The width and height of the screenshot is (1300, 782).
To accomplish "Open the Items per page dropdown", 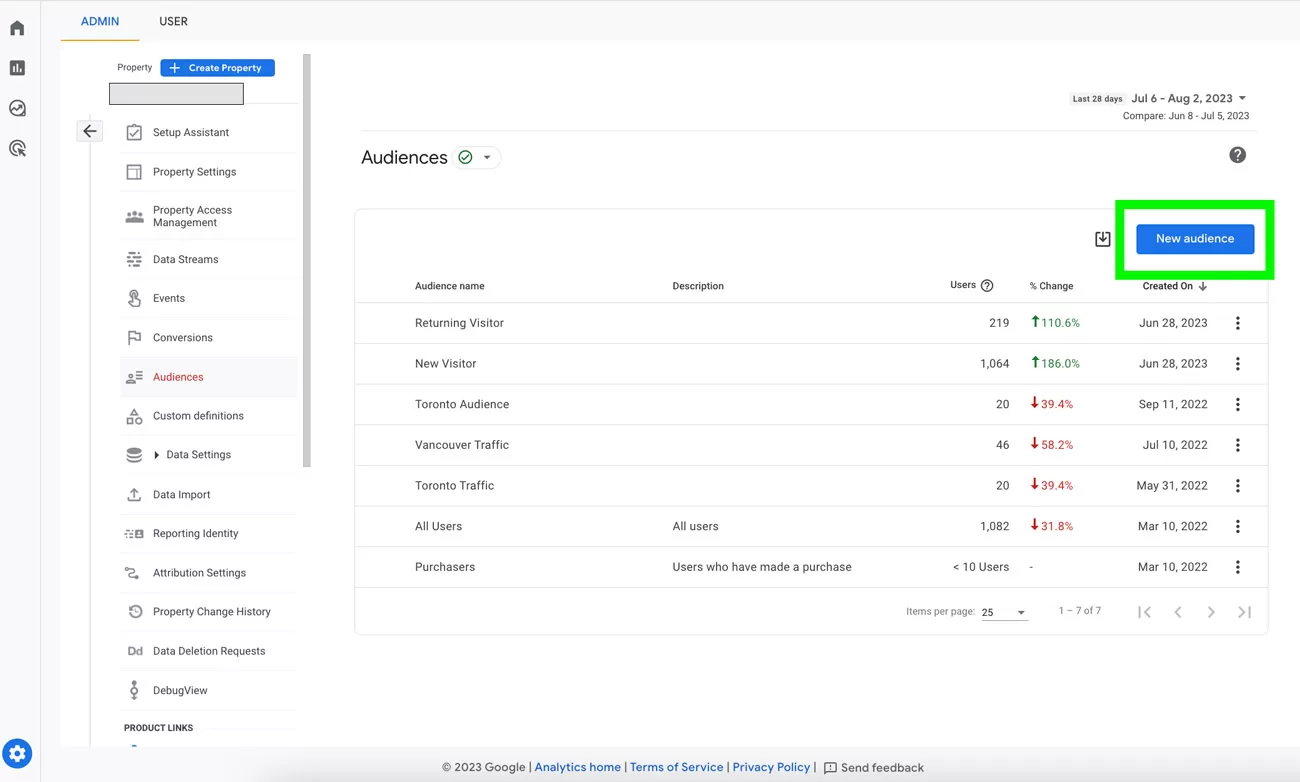I will click(x=1004, y=612).
